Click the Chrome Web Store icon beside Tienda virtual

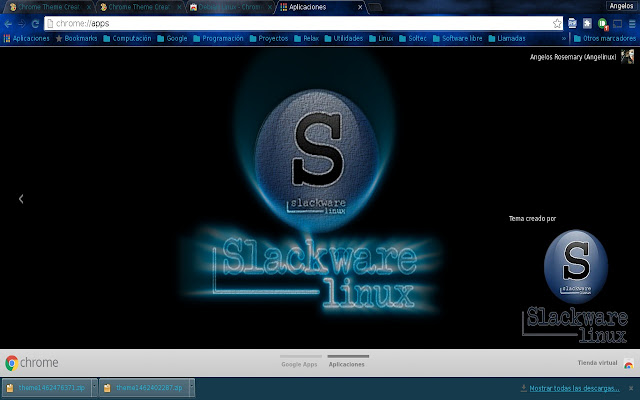pyautogui.click(x=629, y=363)
